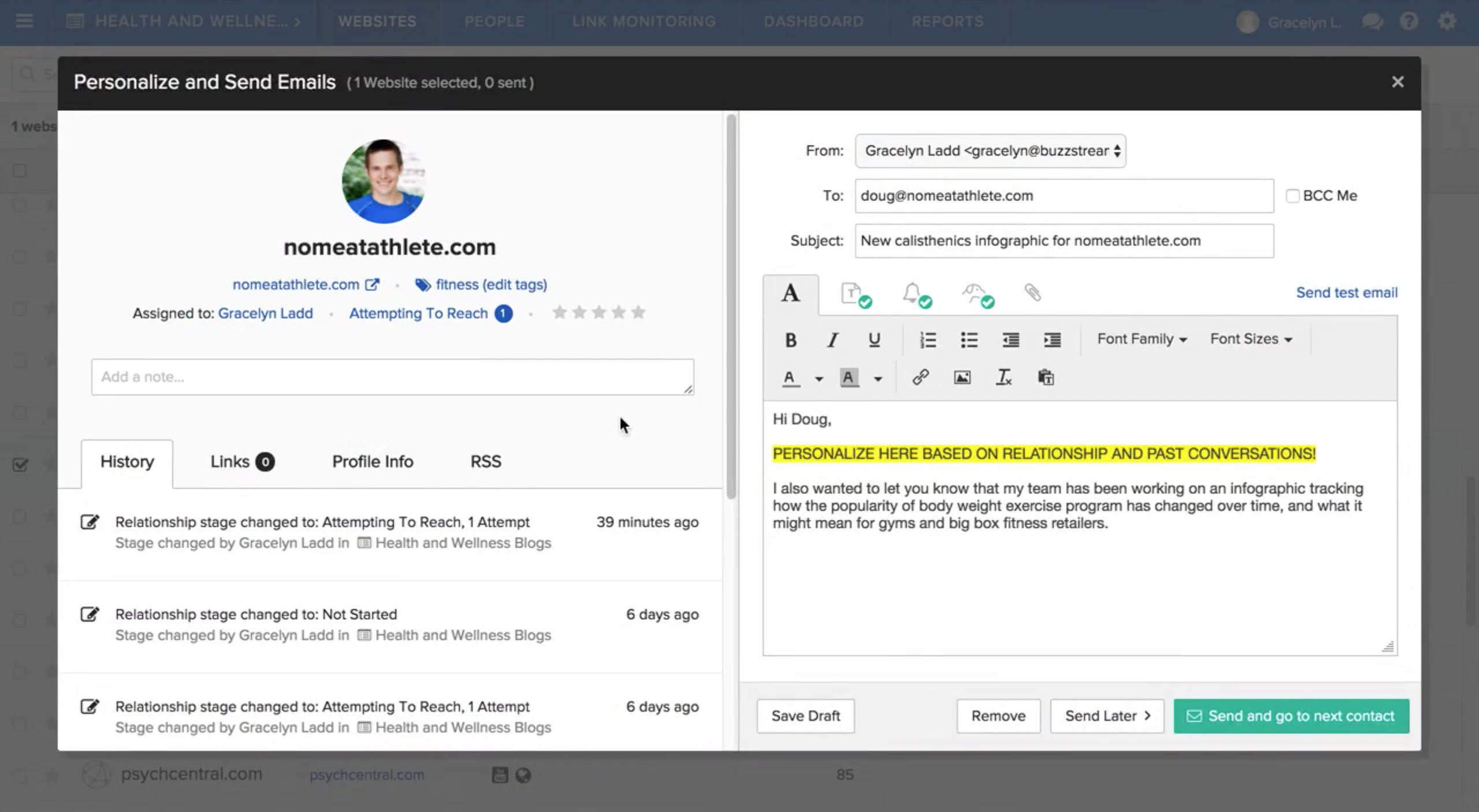Close the Personalize and Send Emails dialog
Image resolution: width=1479 pixels, height=812 pixels.
pos(1397,82)
